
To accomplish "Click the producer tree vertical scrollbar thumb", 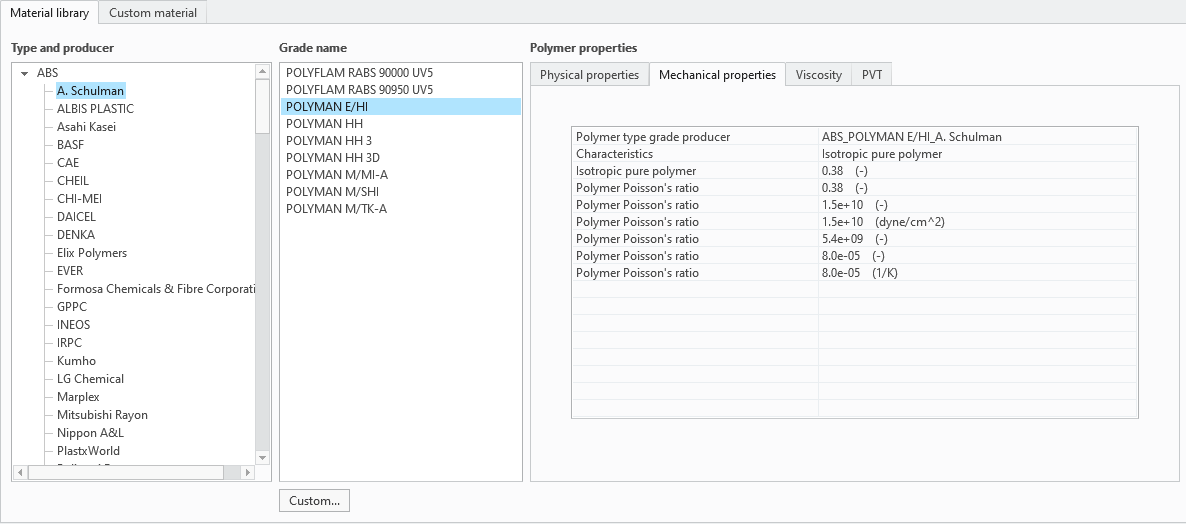I will click(x=262, y=106).
